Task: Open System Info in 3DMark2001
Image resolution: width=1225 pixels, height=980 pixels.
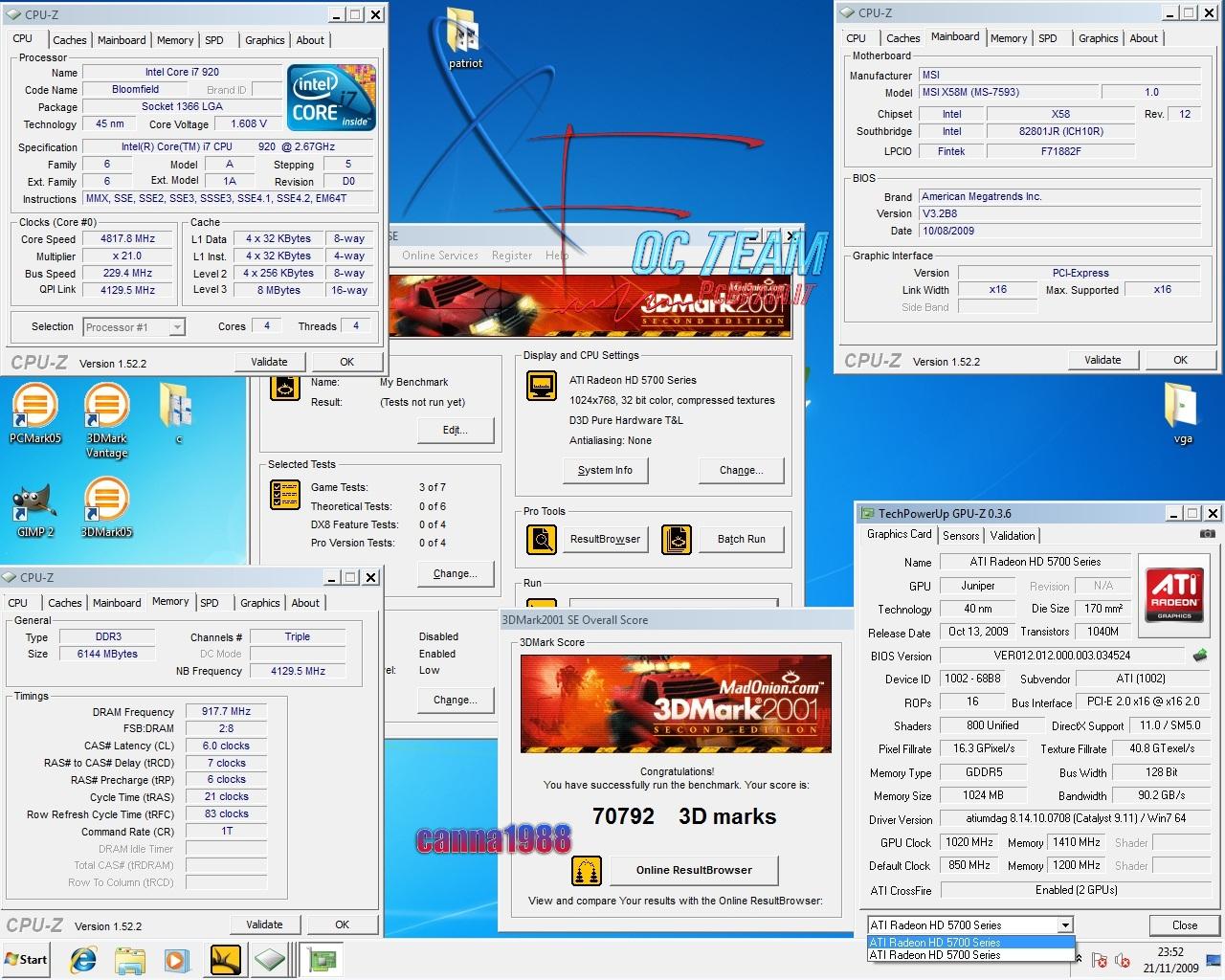Action: 605,470
